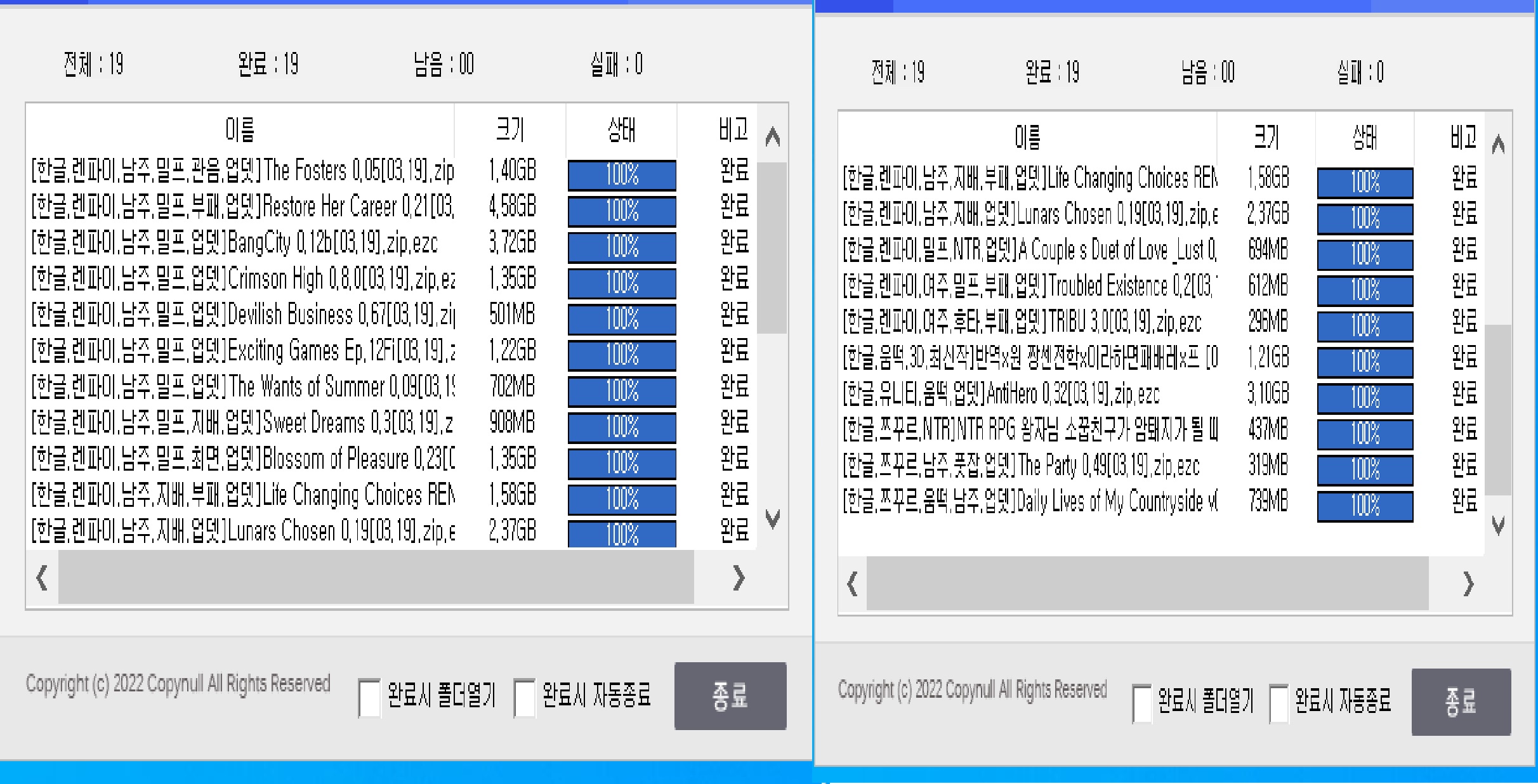Click the 크기 column header in the right list

pyautogui.click(x=1266, y=134)
